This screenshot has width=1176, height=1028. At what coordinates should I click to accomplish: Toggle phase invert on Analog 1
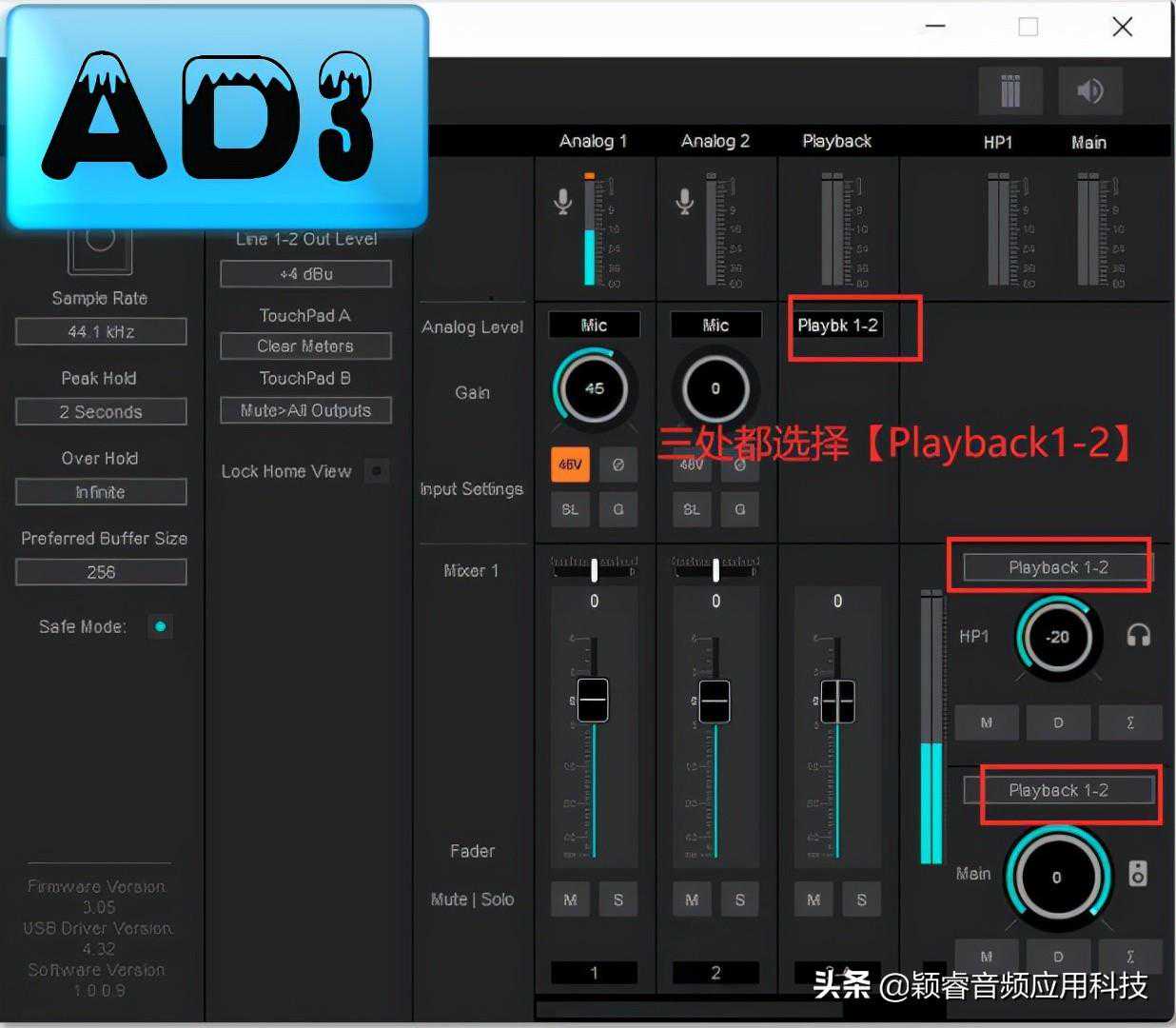617,465
